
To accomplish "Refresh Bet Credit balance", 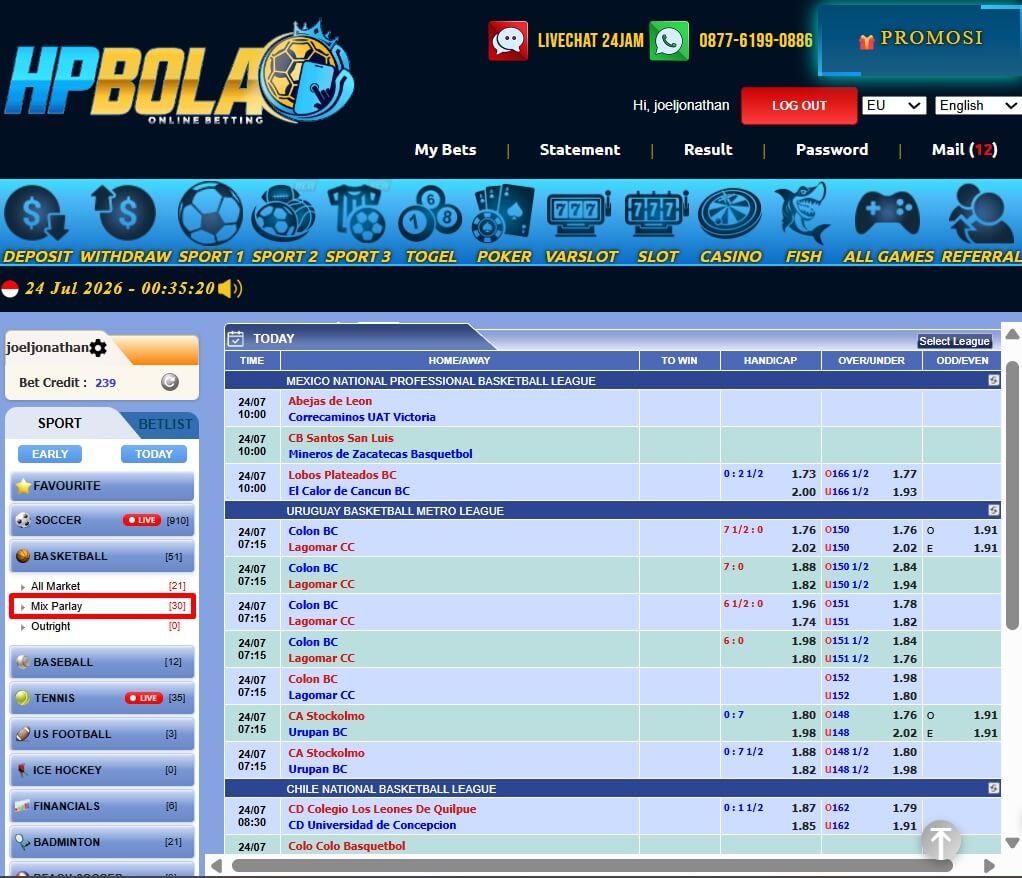I will 169,382.
